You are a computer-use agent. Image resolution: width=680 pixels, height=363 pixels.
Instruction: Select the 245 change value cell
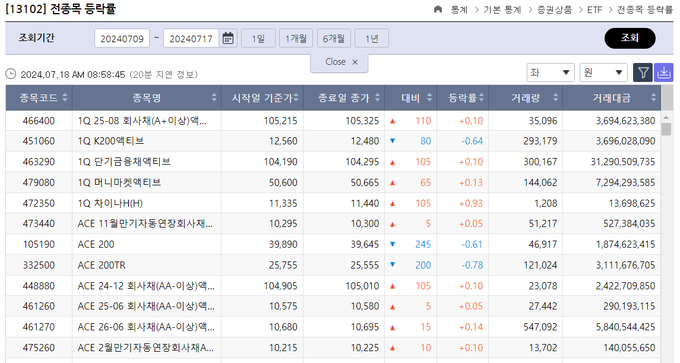click(423, 244)
